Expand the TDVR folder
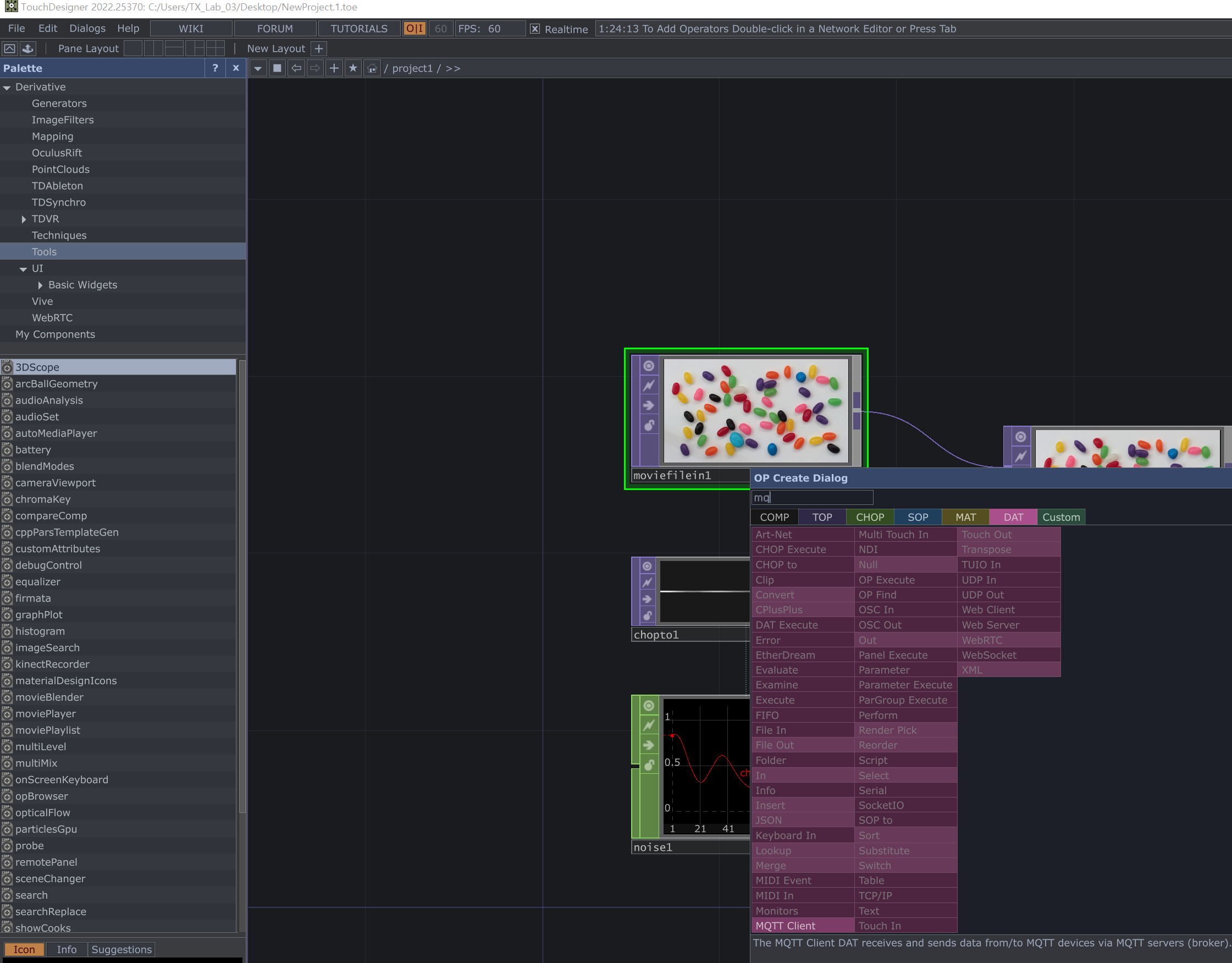 24,219
